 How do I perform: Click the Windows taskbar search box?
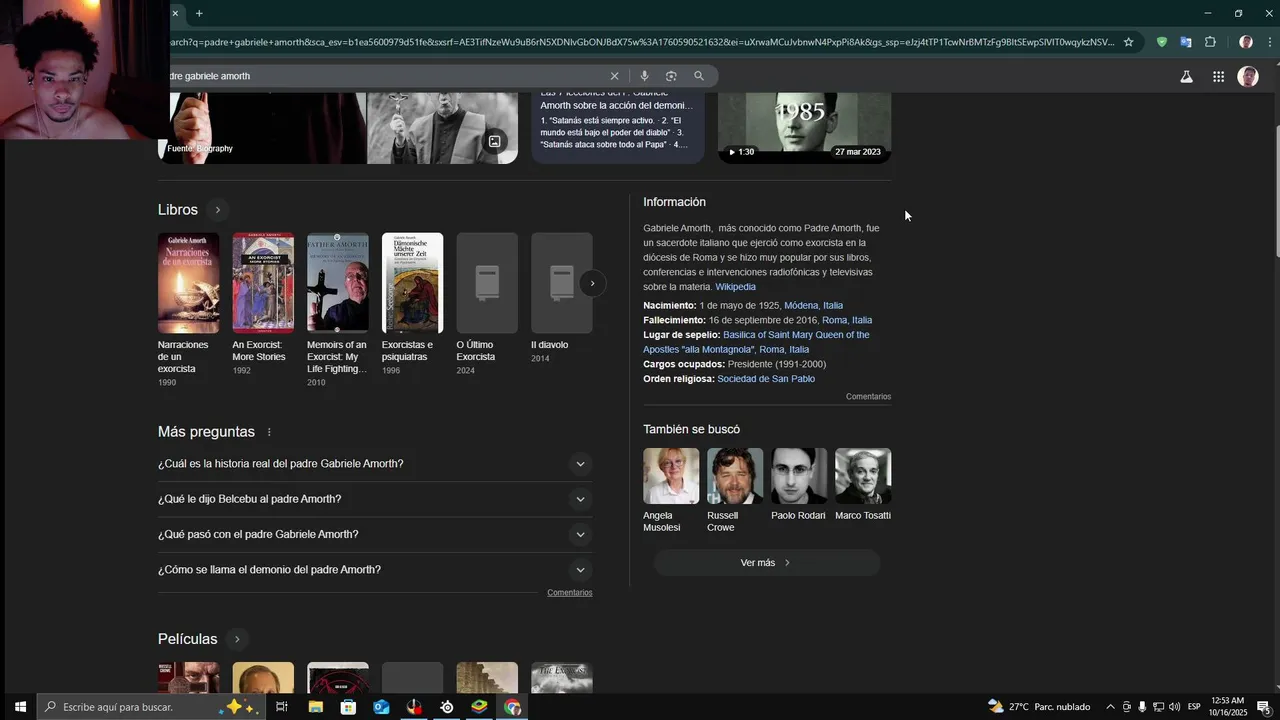pyautogui.click(x=150, y=707)
